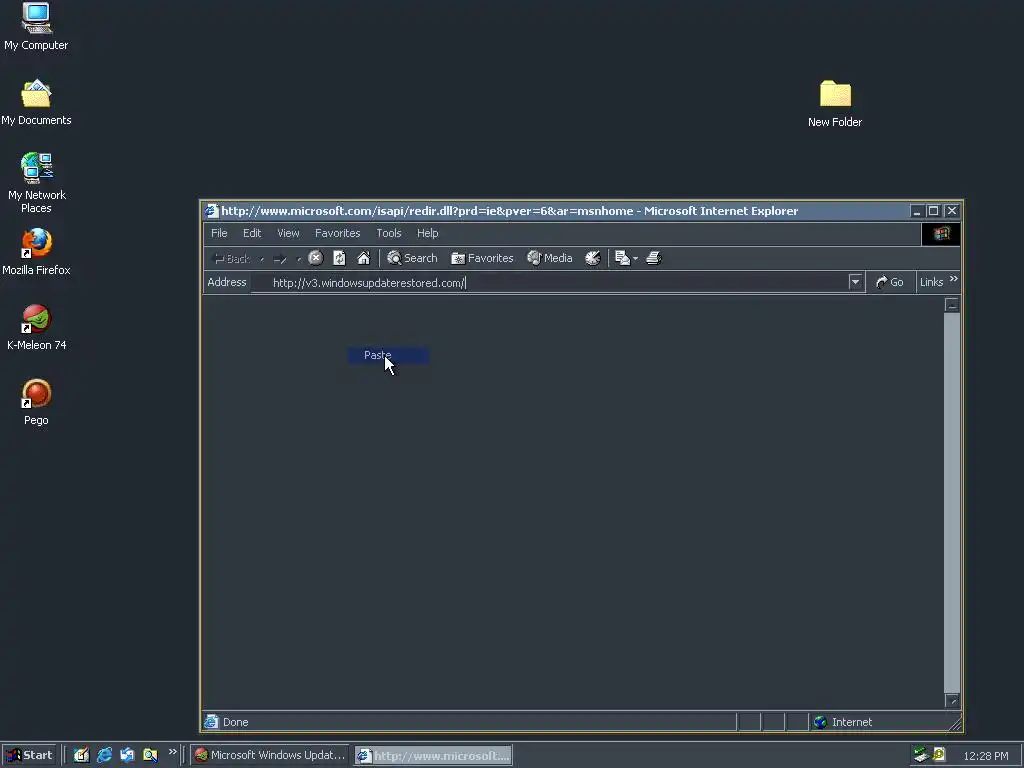1024x768 pixels.
Task: Click the tray icon beside the clock
Action: 939,755
